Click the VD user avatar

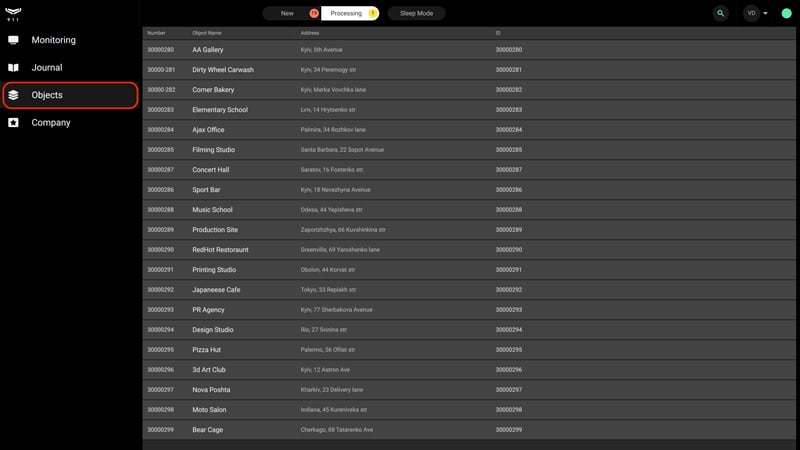coord(751,13)
